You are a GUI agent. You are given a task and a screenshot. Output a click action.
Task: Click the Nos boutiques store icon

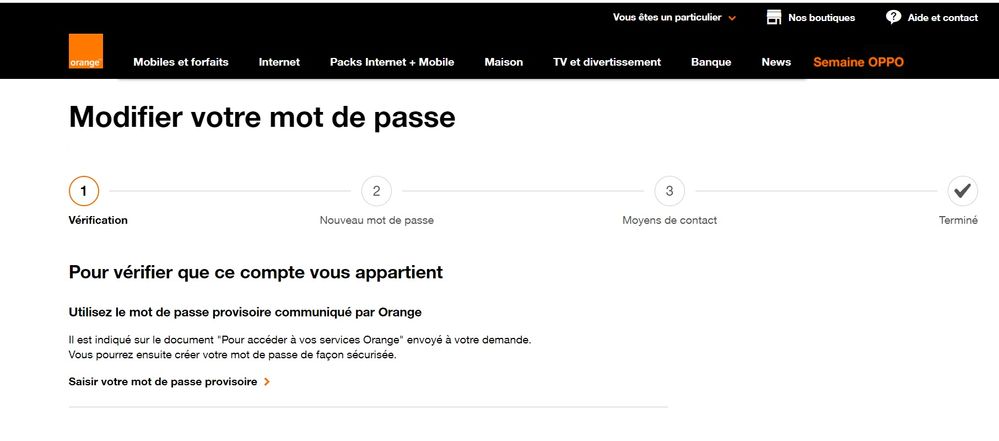click(x=774, y=17)
